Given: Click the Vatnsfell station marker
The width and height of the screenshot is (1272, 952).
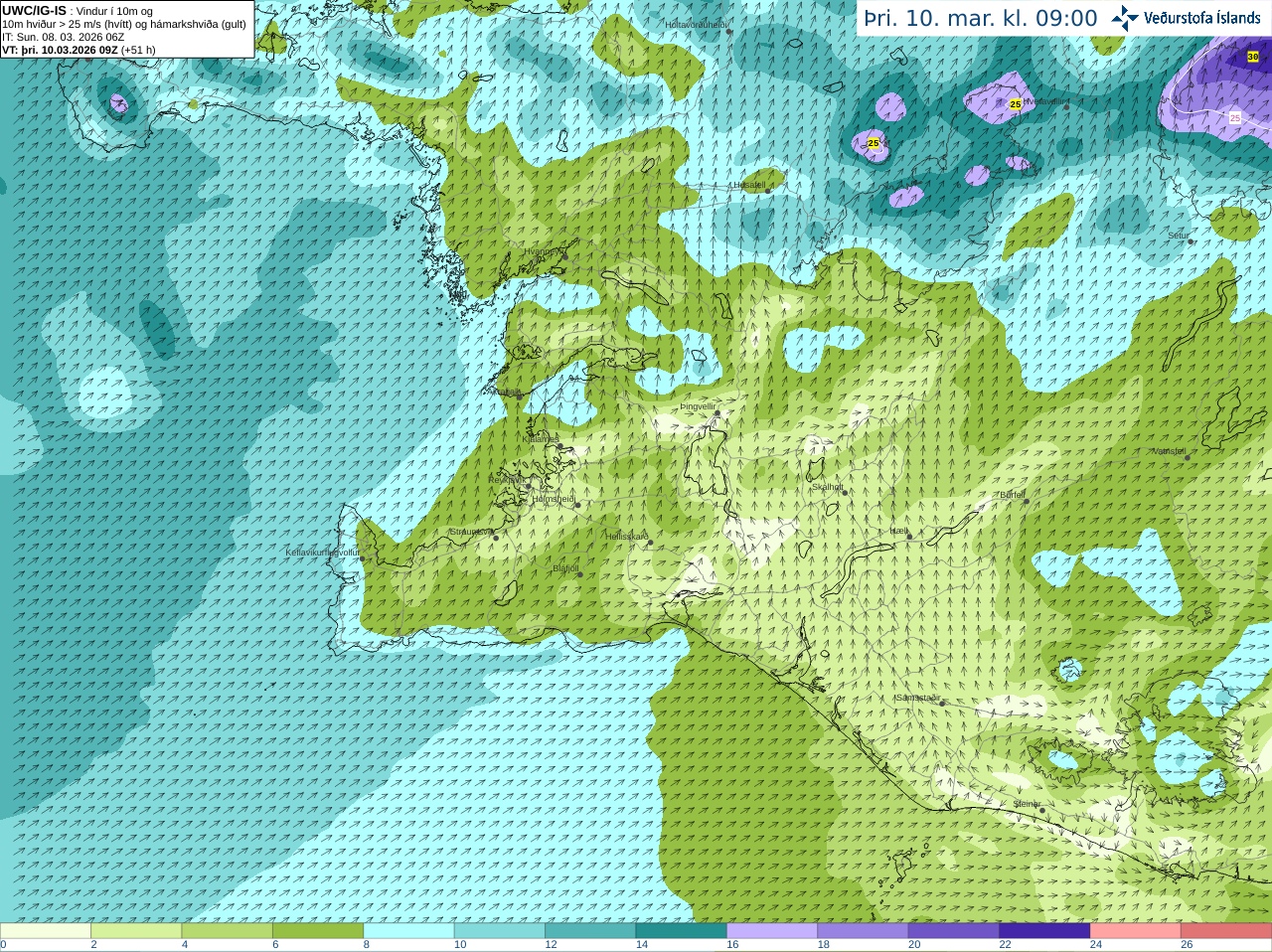Looking at the screenshot, I should click(x=1187, y=457).
